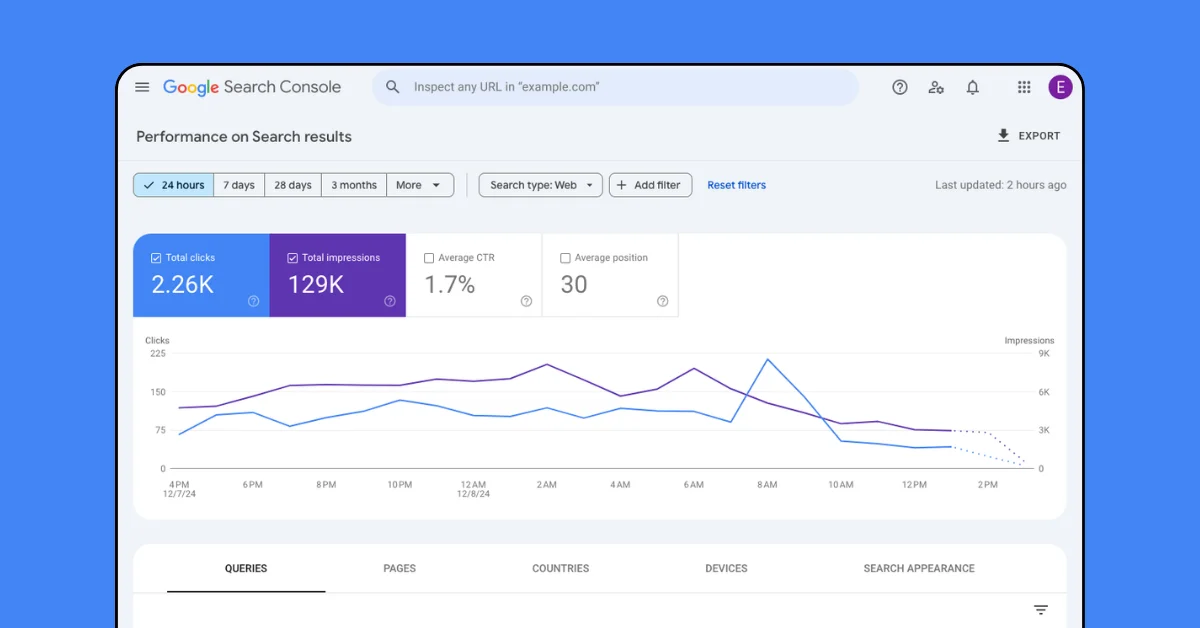Screen dimensions: 1200x628
Task: Click the Last updated: 2 hours ago text
Action: pyautogui.click(x=1001, y=185)
